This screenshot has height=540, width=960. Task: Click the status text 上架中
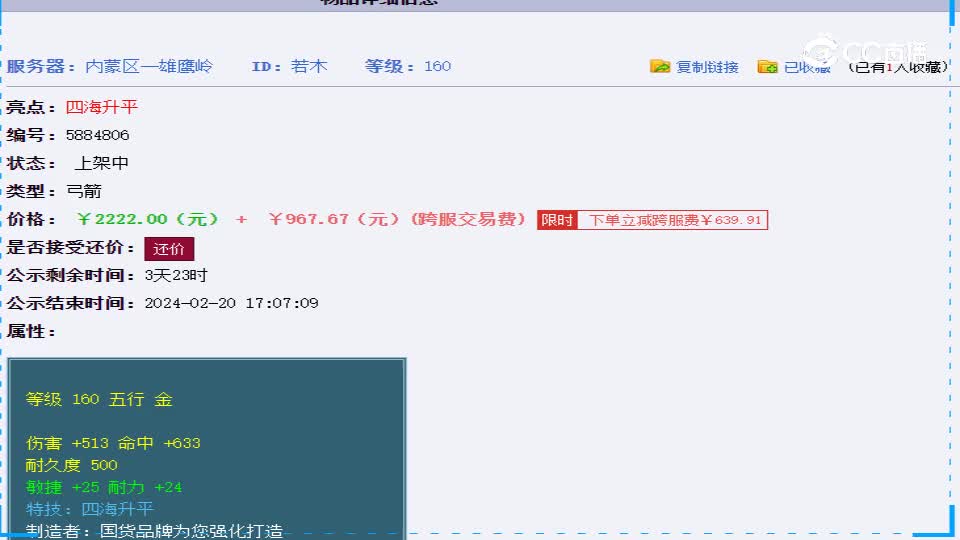click(102, 163)
